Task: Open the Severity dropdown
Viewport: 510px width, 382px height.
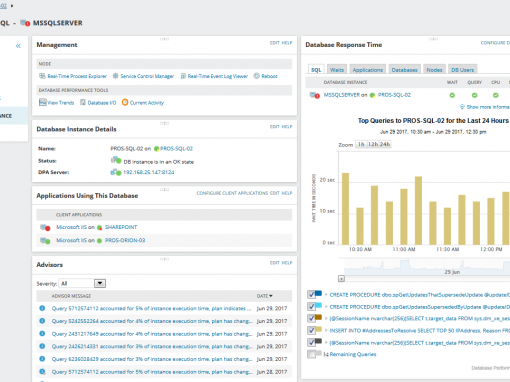Action: point(100,283)
